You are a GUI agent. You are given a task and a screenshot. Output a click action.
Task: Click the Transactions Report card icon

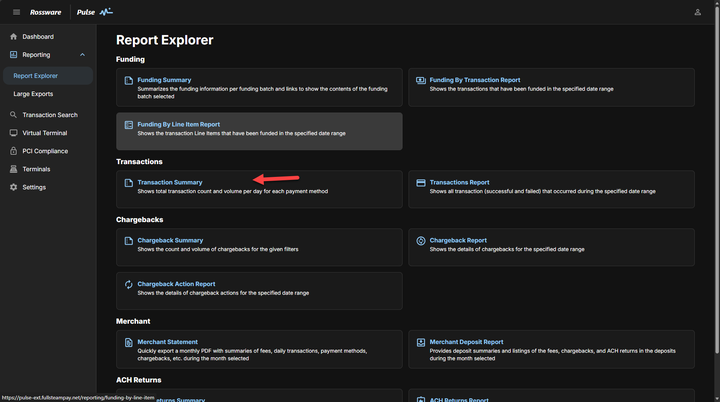pyautogui.click(x=421, y=183)
